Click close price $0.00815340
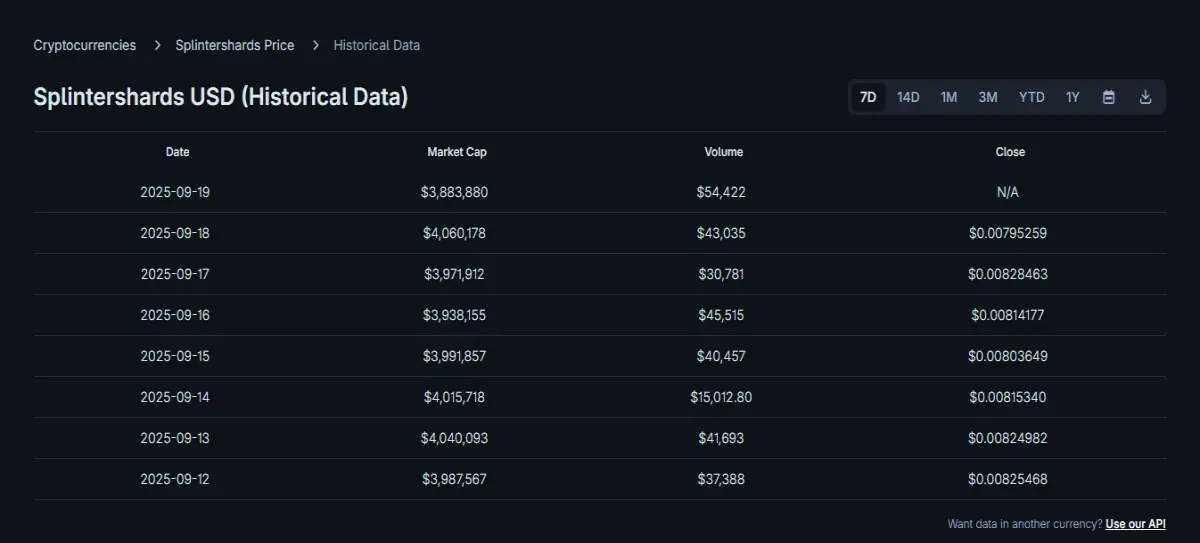 pos(1008,397)
